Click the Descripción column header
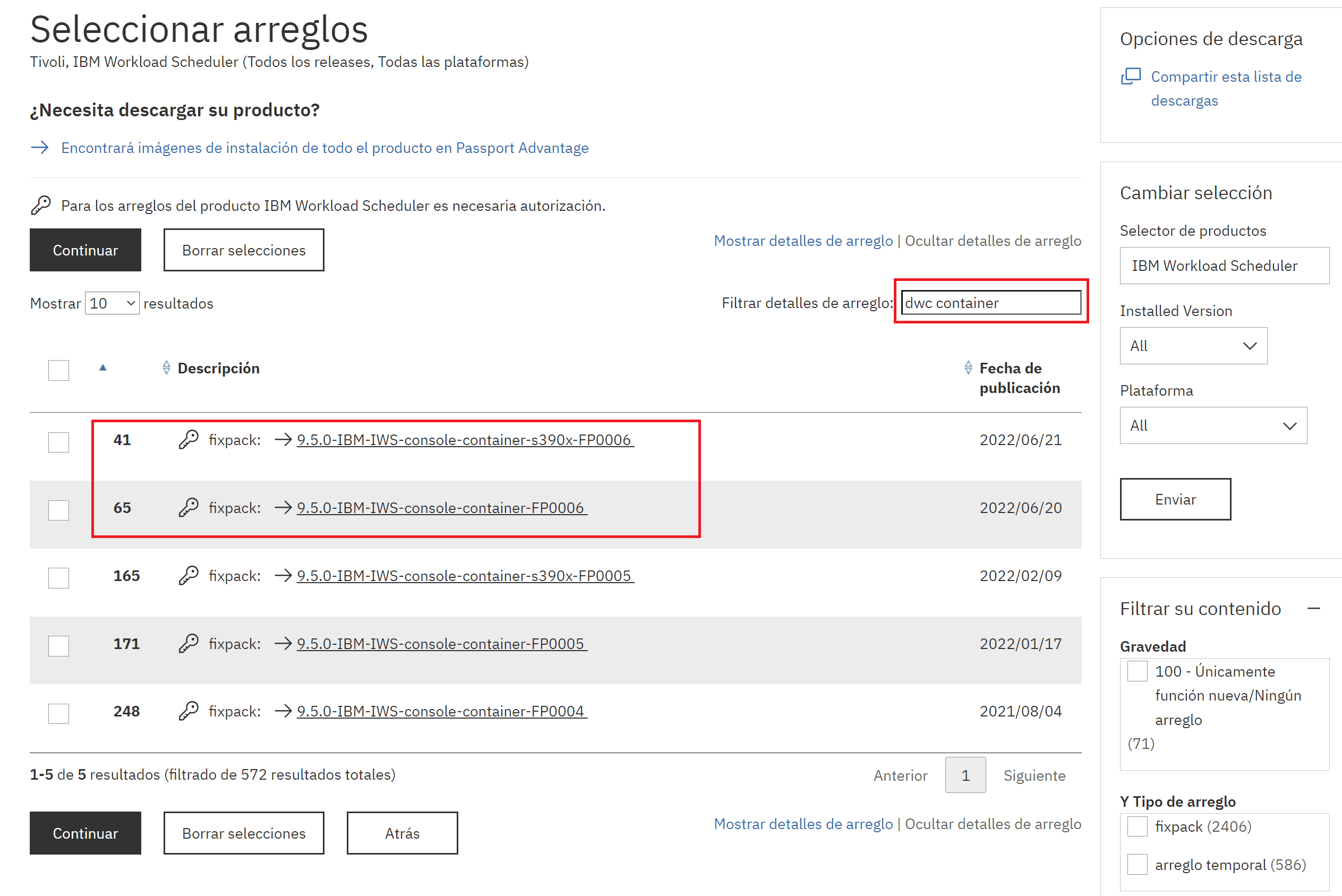Screen dimensions: 1342x896 (x=219, y=368)
